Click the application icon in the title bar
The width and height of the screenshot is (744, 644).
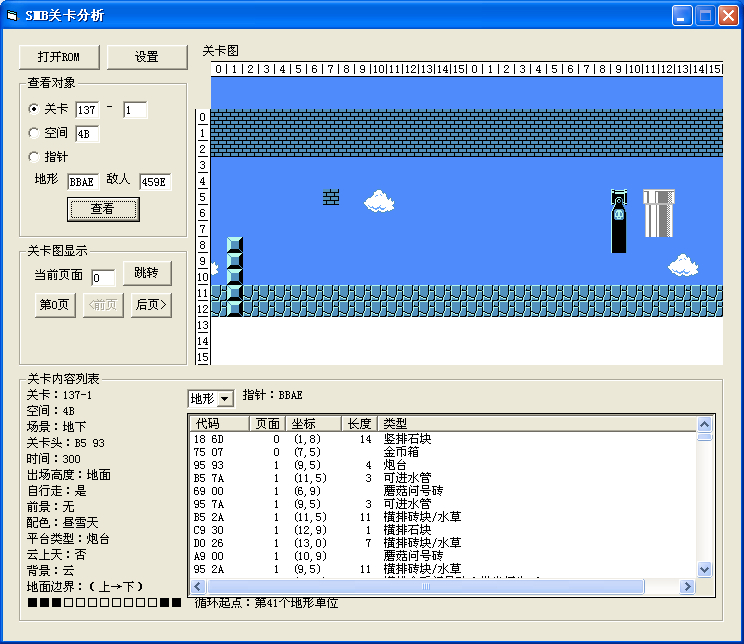pos(12,16)
